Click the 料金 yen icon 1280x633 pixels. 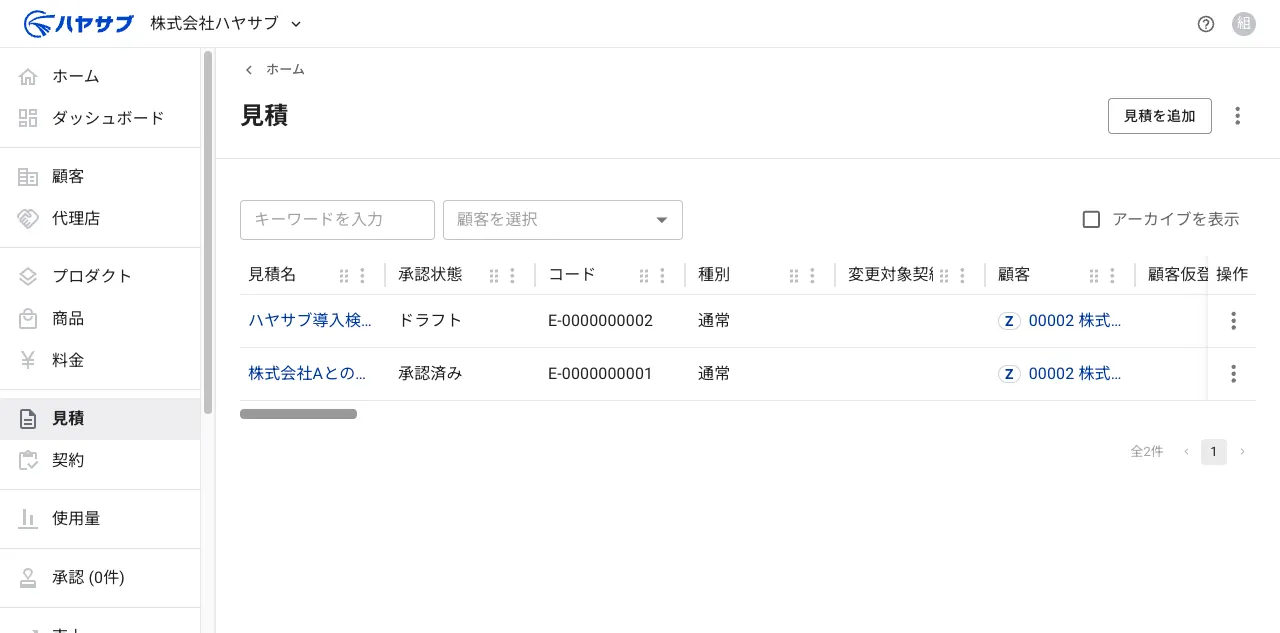pos(28,360)
